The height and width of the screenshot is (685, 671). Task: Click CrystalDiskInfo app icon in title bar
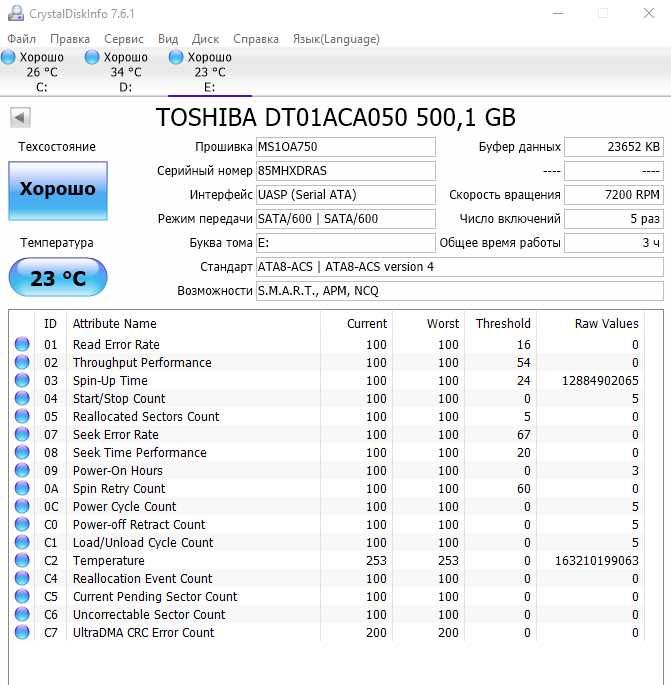16,13
